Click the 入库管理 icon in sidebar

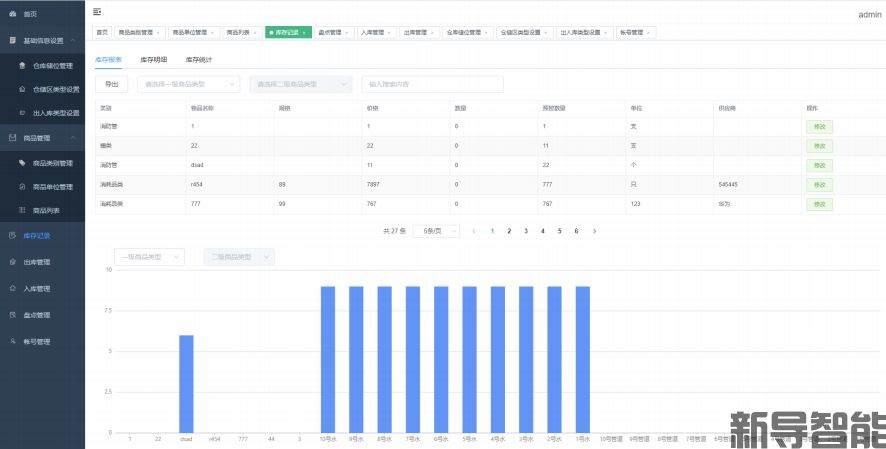pos(12,288)
